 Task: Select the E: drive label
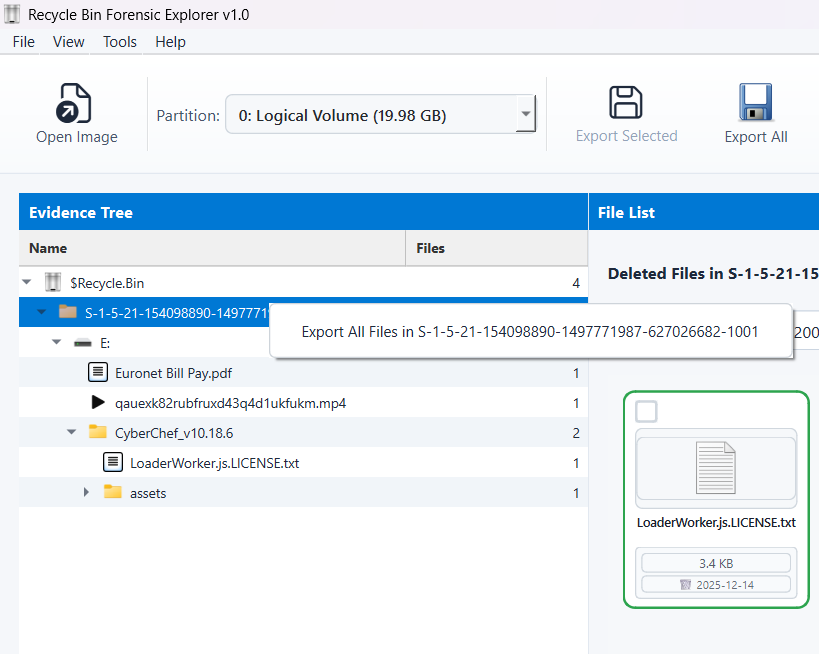click(105, 343)
